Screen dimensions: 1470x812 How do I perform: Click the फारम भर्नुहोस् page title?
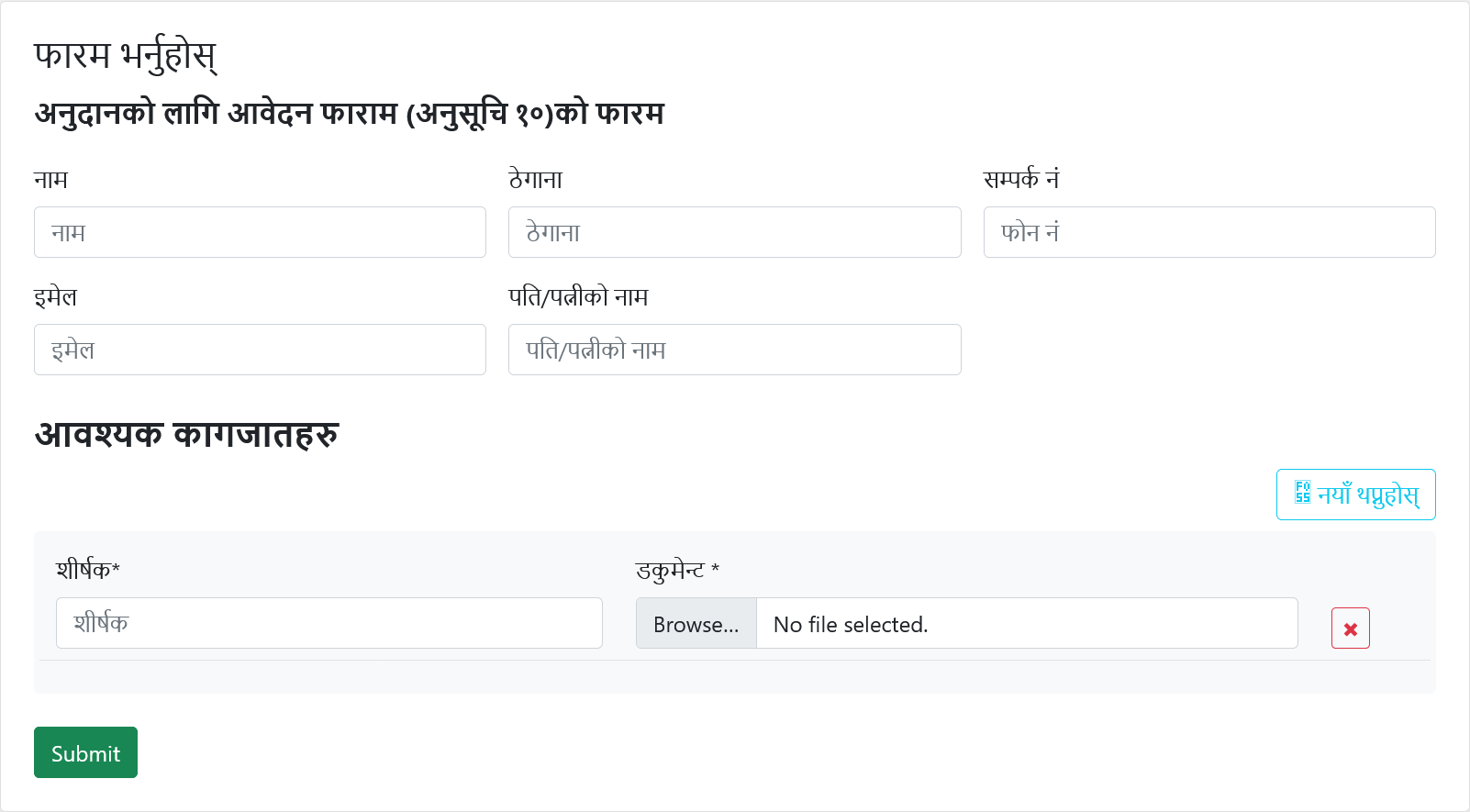click(126, 56)
